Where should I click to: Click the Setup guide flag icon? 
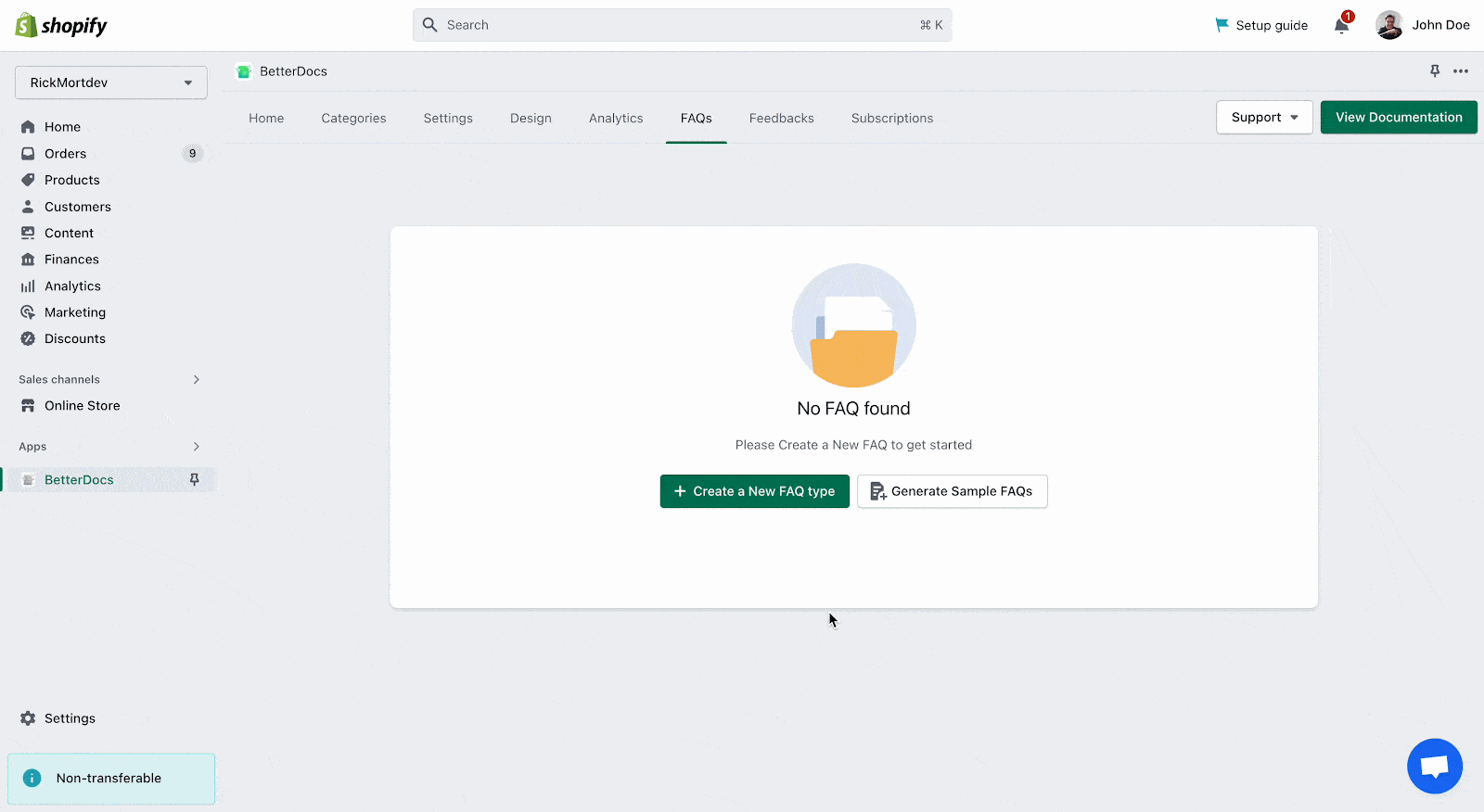(x=1222, y=25)
